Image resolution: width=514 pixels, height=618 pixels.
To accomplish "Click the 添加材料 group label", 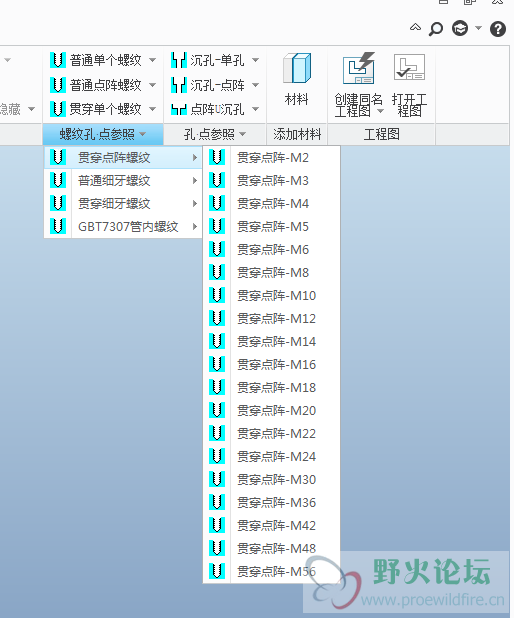I will [297, 134].
